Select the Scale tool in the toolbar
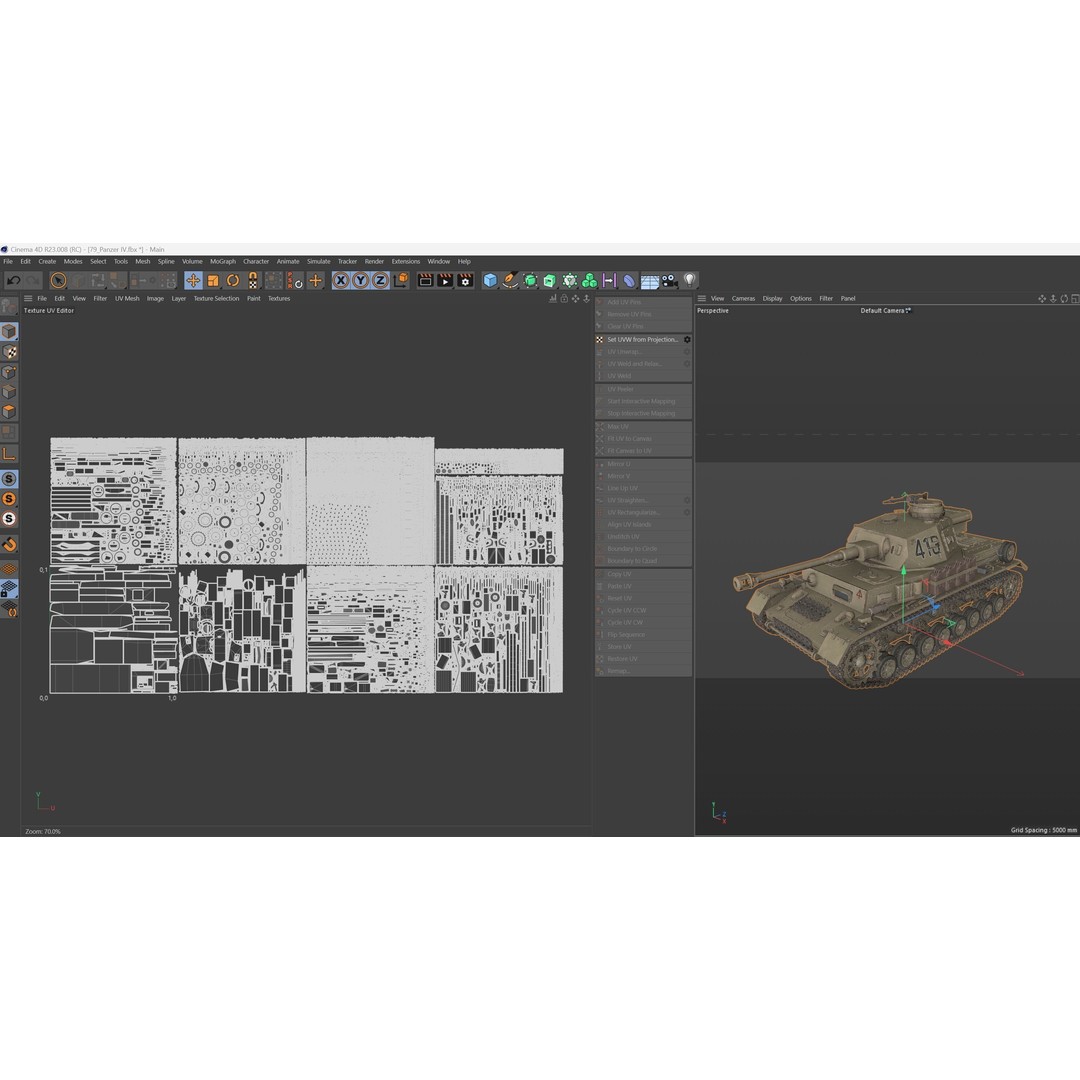Image resolution: width=1080 pixels, height=1080 pixels. coord(214,280)
